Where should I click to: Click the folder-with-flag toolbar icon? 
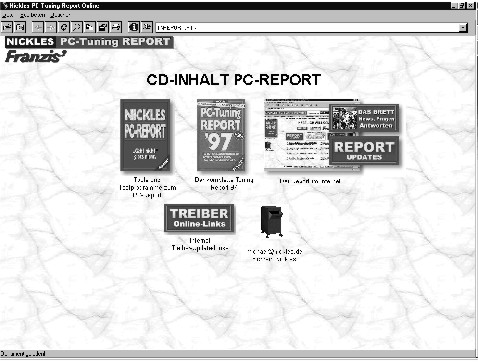89,27
